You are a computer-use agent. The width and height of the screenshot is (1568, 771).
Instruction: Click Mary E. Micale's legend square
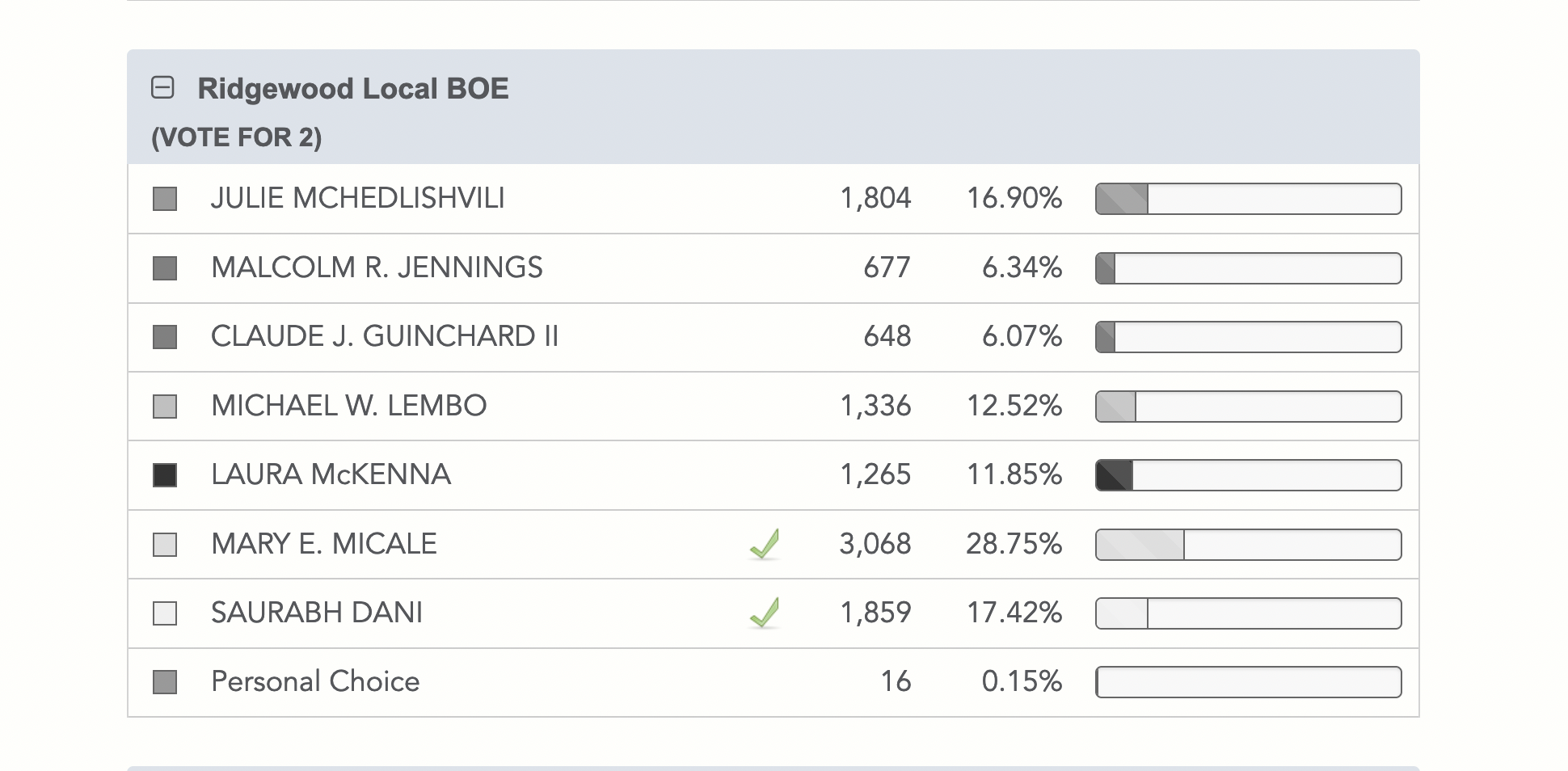(165, 544)
